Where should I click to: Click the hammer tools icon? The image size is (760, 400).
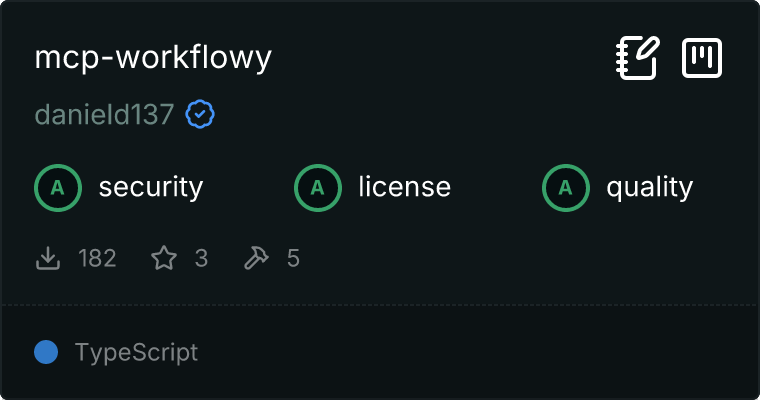point(257,258)
